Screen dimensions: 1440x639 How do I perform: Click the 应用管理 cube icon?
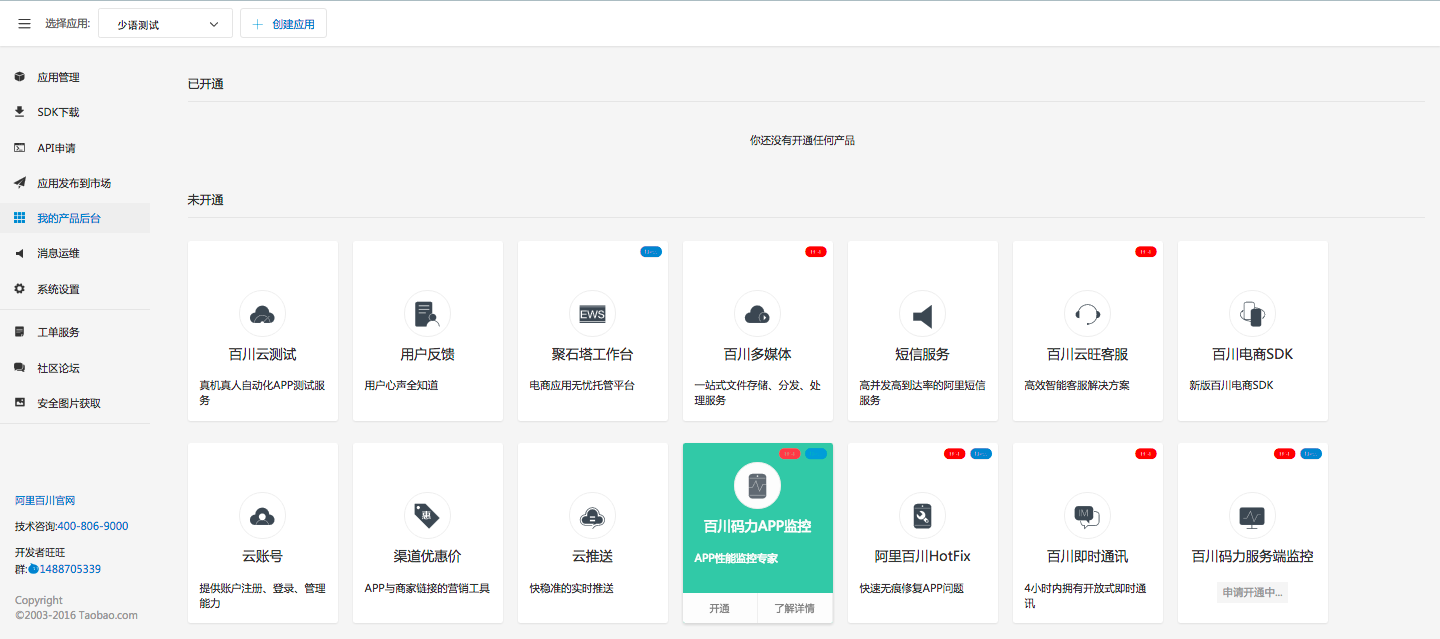point(19,77)
